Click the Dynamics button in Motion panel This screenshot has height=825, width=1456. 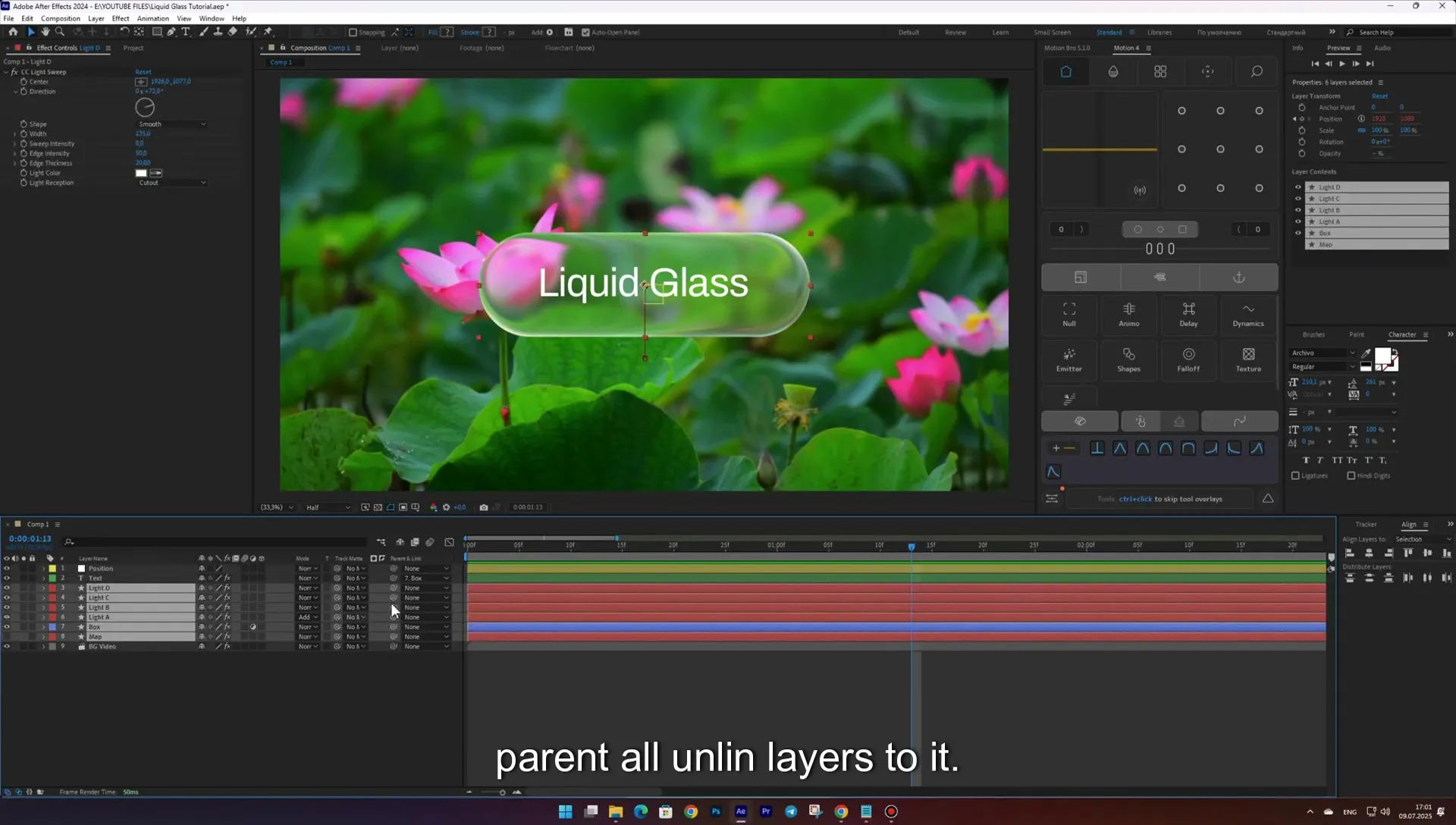point(1248,315)
